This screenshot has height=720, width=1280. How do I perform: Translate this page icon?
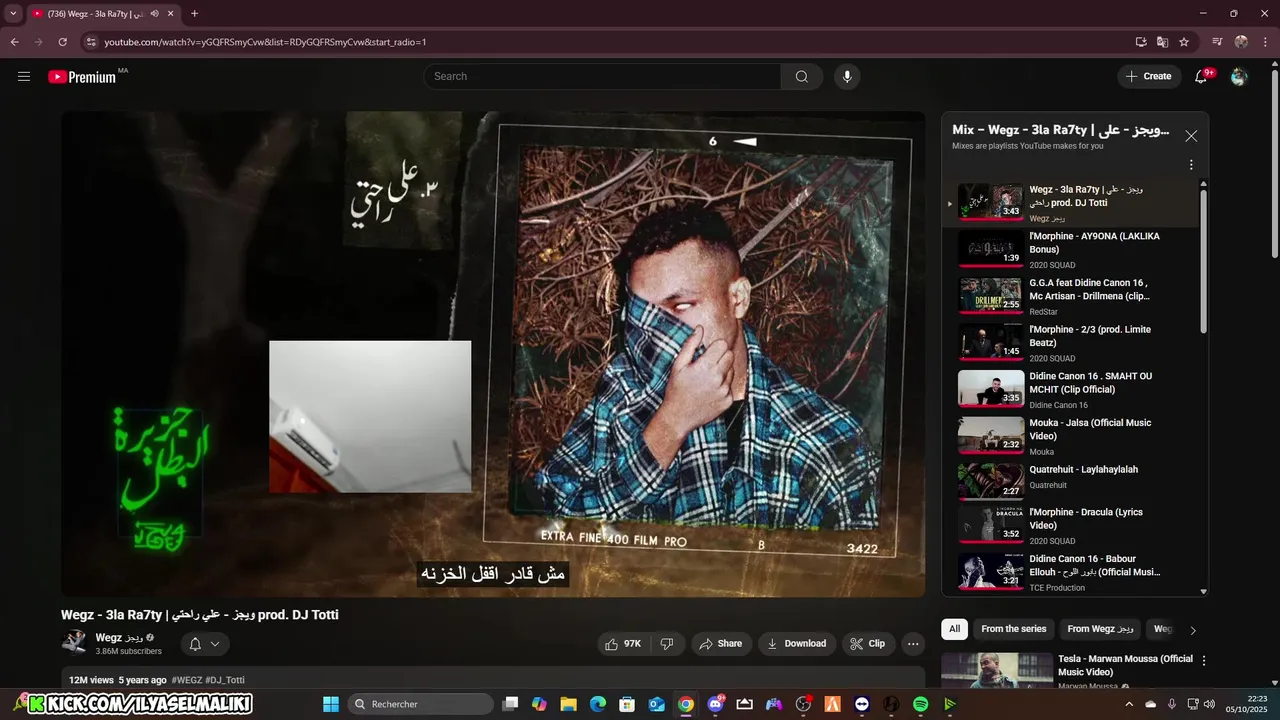pos(1162,42)
